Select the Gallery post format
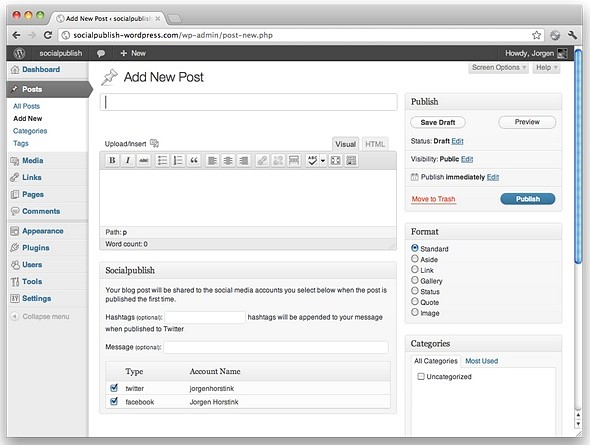Screen dimensions: 590x445 click(x=415, y=280)
